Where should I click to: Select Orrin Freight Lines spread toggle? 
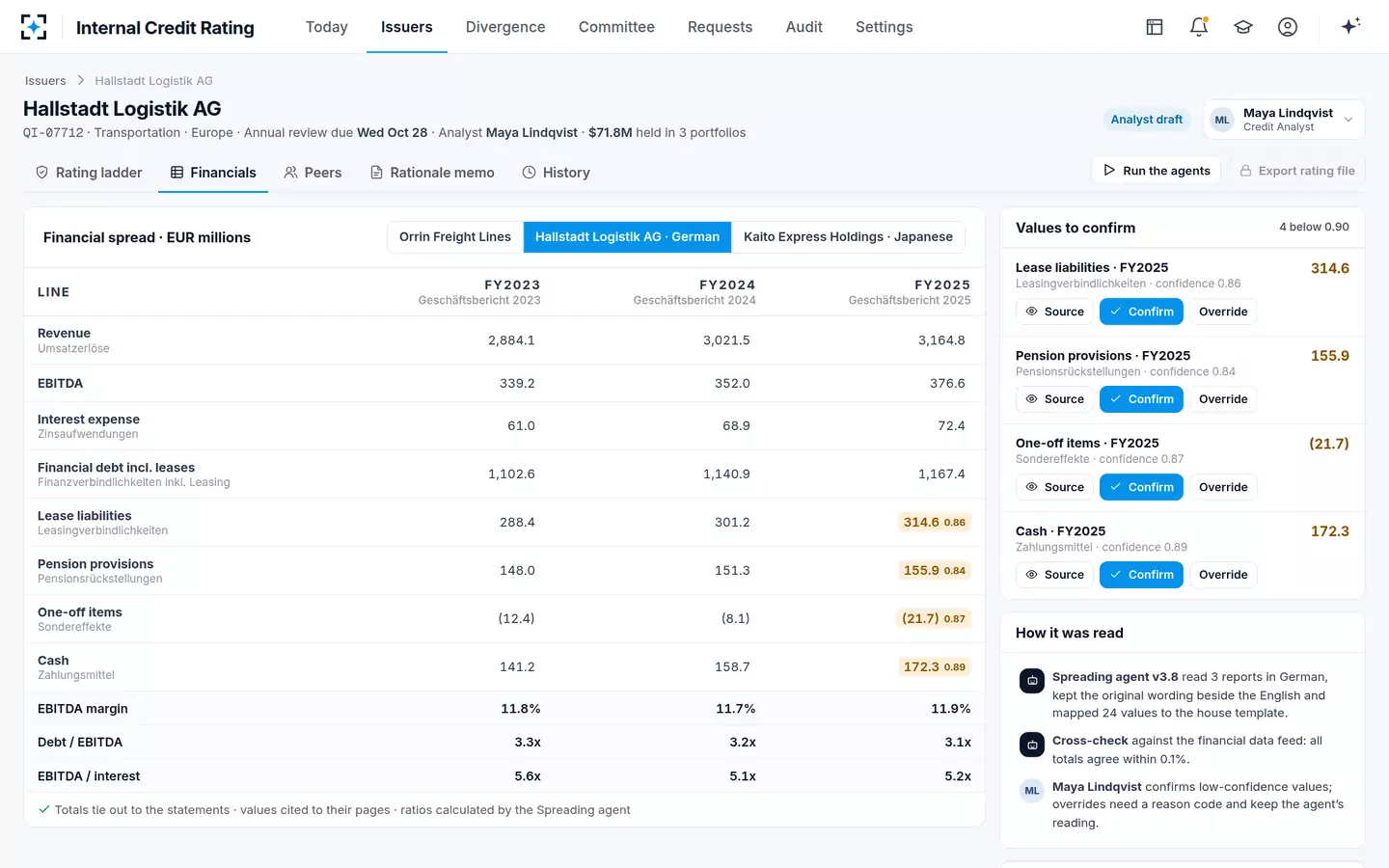pyautogui.click(x=455, y=237)
